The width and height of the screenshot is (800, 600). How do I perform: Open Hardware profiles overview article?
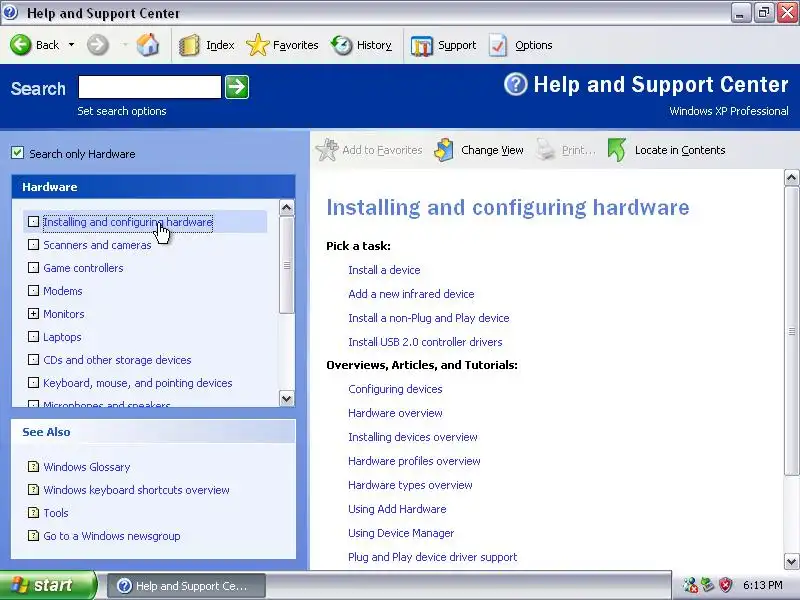[x=414, y=461]
